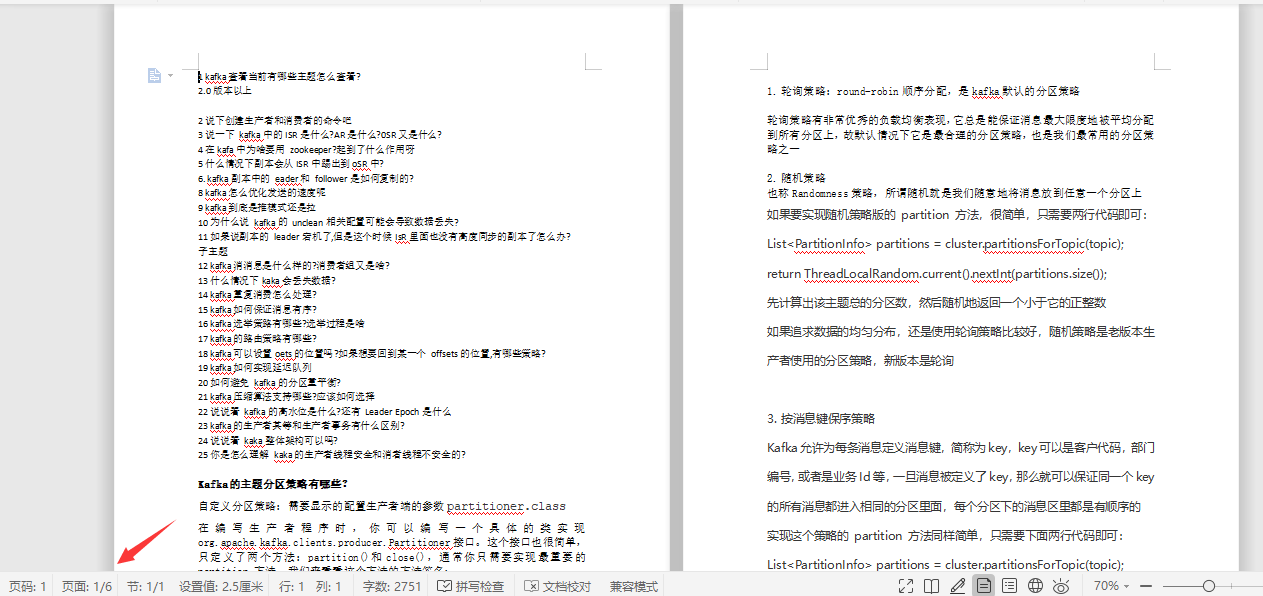Click line 4 about zookeeper in kafka

point(306,149)
